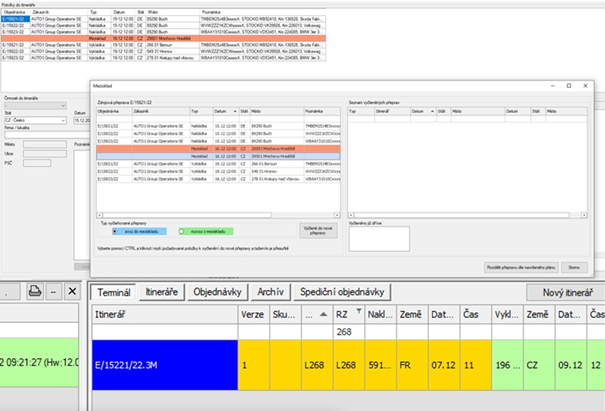Sort source table by Datum column header
This screenshot has width=605, height=411.
pyautogui.click(x=226, y=111)
